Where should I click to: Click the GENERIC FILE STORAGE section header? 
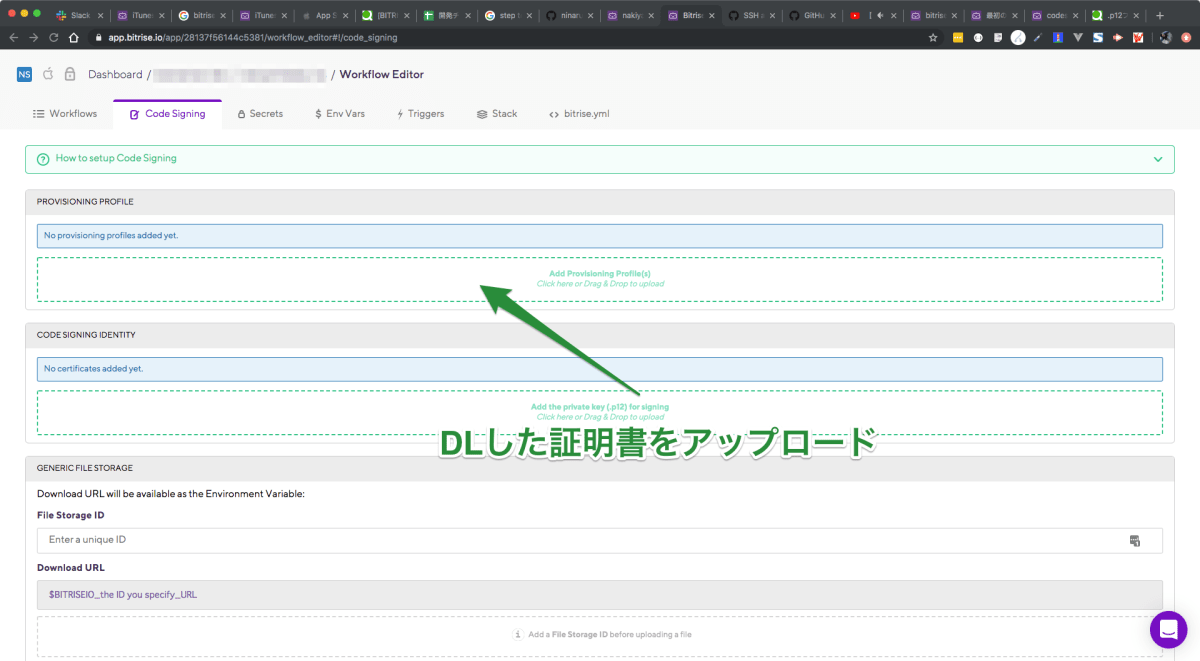600,467
